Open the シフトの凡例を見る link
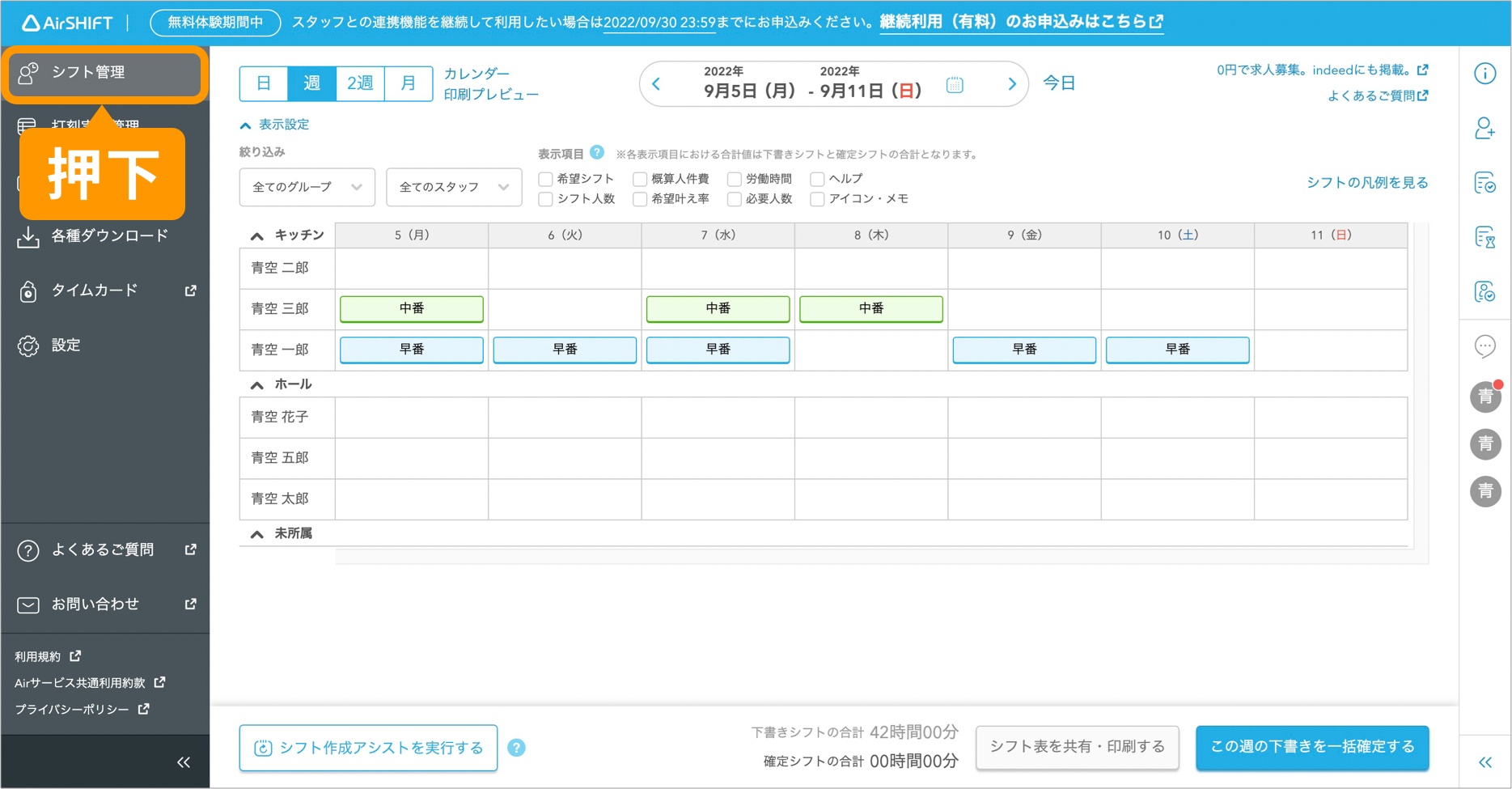Image resolution: width=1512 pixels, height=789 pixels. click(x=1366, y=183)
